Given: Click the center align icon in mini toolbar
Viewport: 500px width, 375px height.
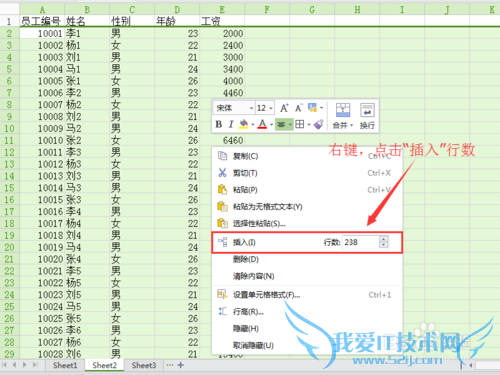Looking at the screenshot, I should (281, 124).
